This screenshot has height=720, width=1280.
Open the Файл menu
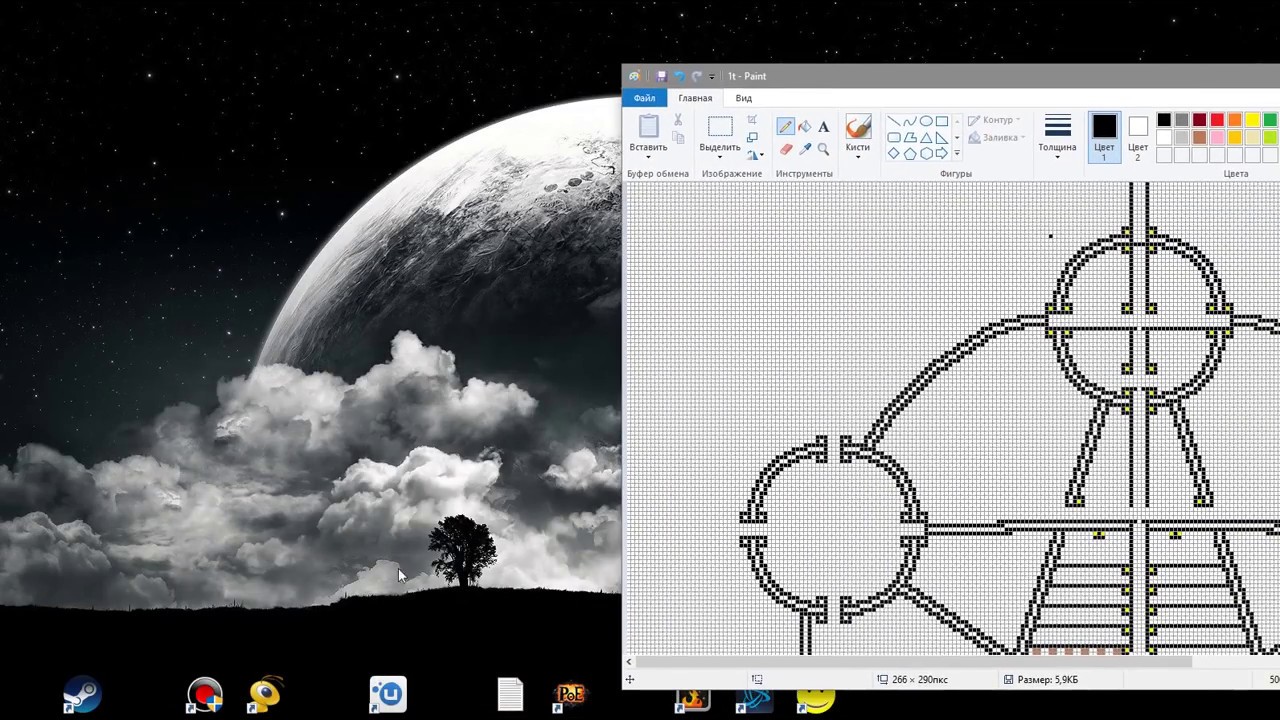point(644,98)
